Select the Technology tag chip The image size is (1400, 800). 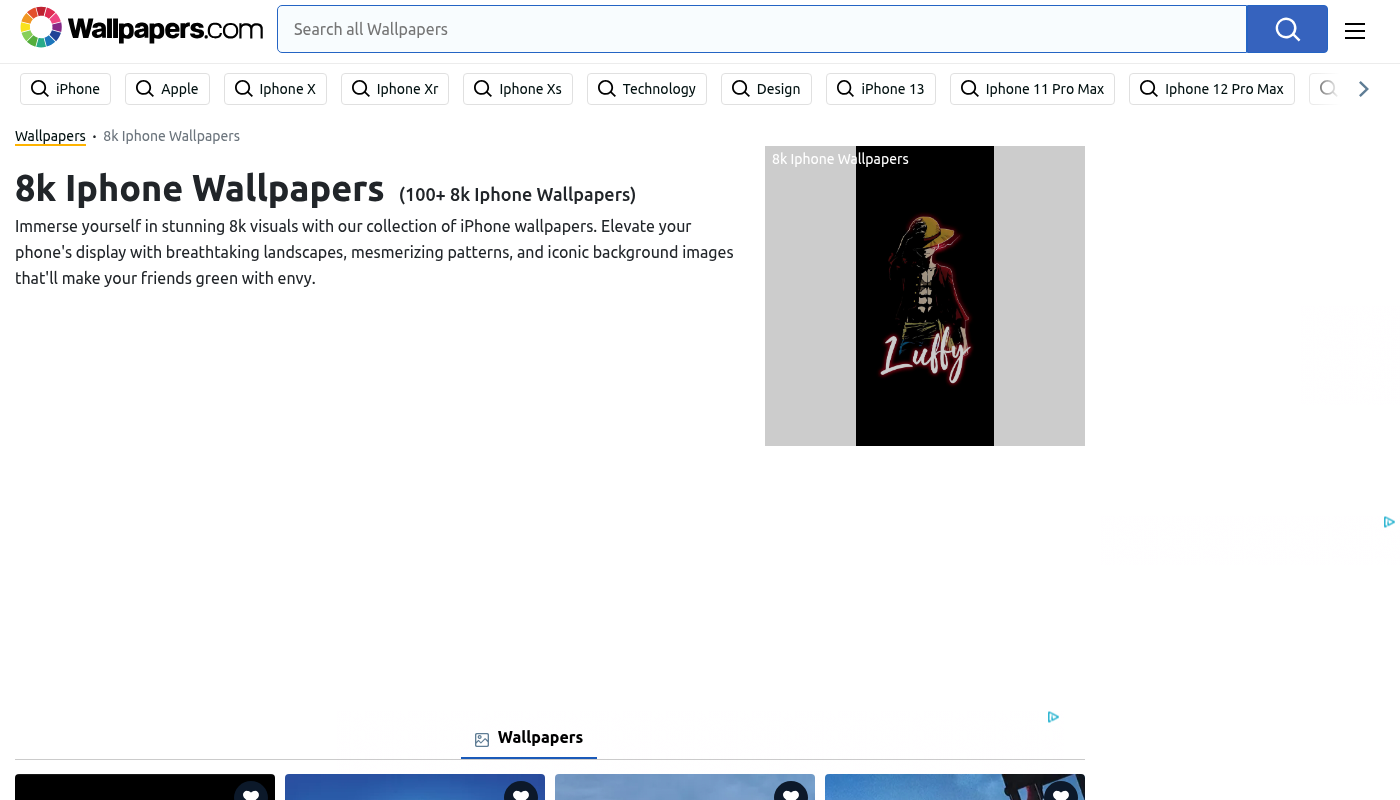tap(646, 89)
